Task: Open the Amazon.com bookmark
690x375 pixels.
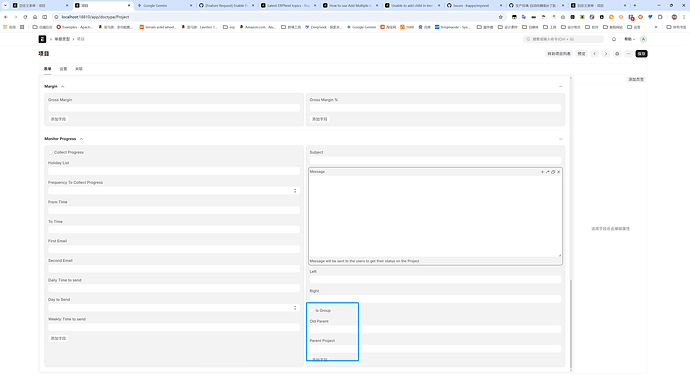Action: tap(257, 27)
